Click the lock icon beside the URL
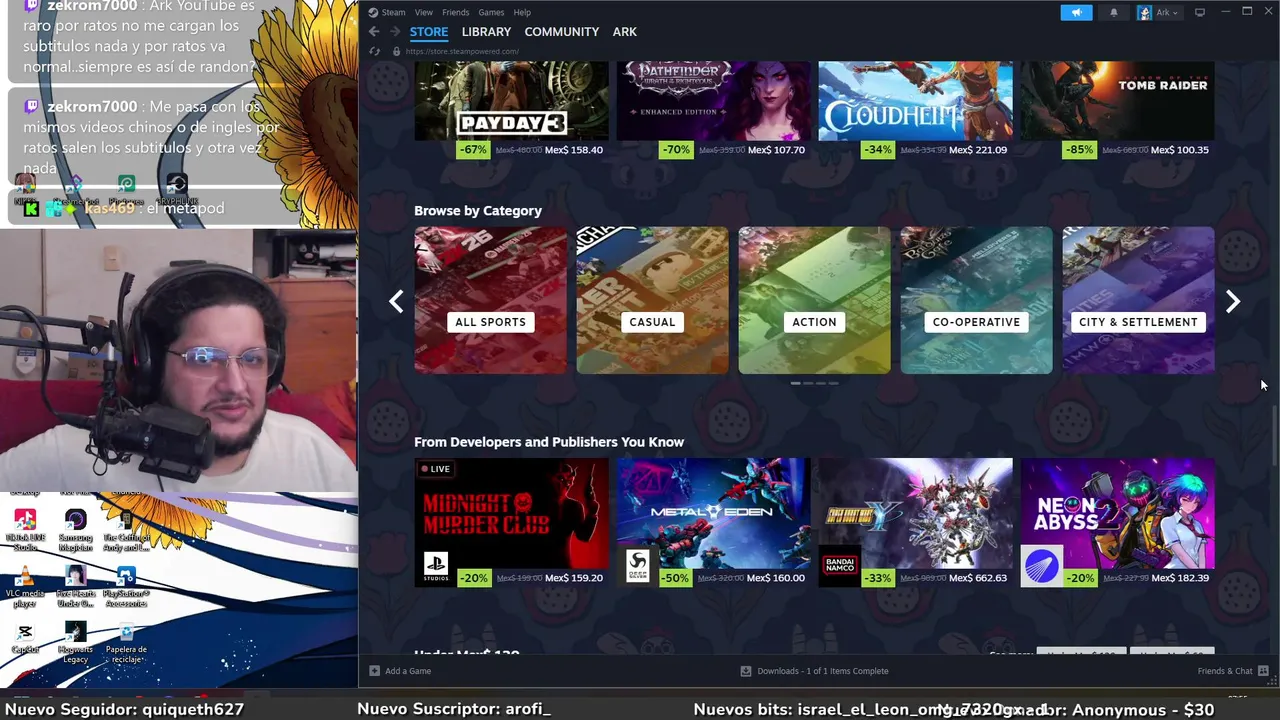 tap(397, 51)
